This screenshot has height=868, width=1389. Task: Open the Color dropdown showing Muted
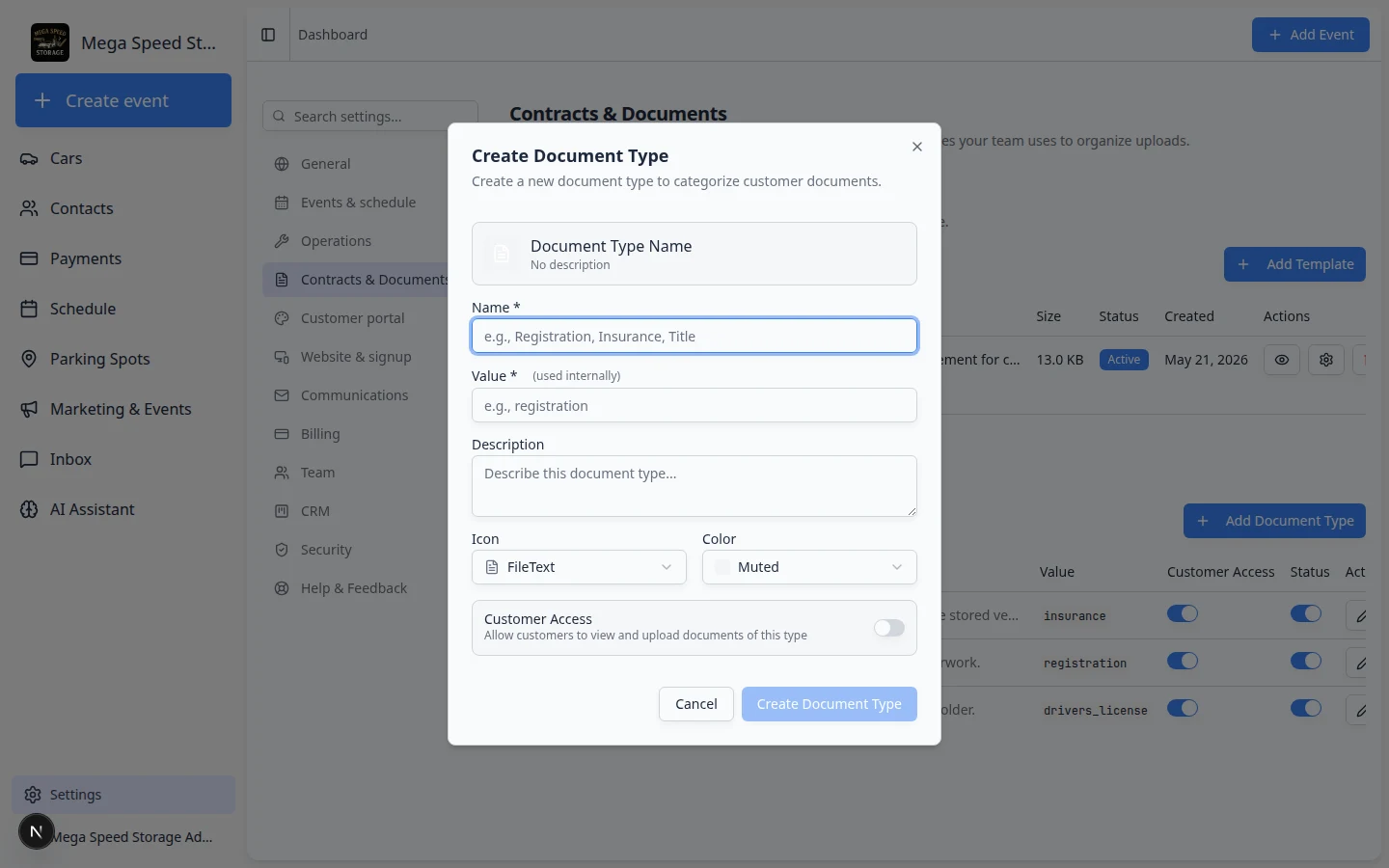pyautogui.click(x=809, y=567)
